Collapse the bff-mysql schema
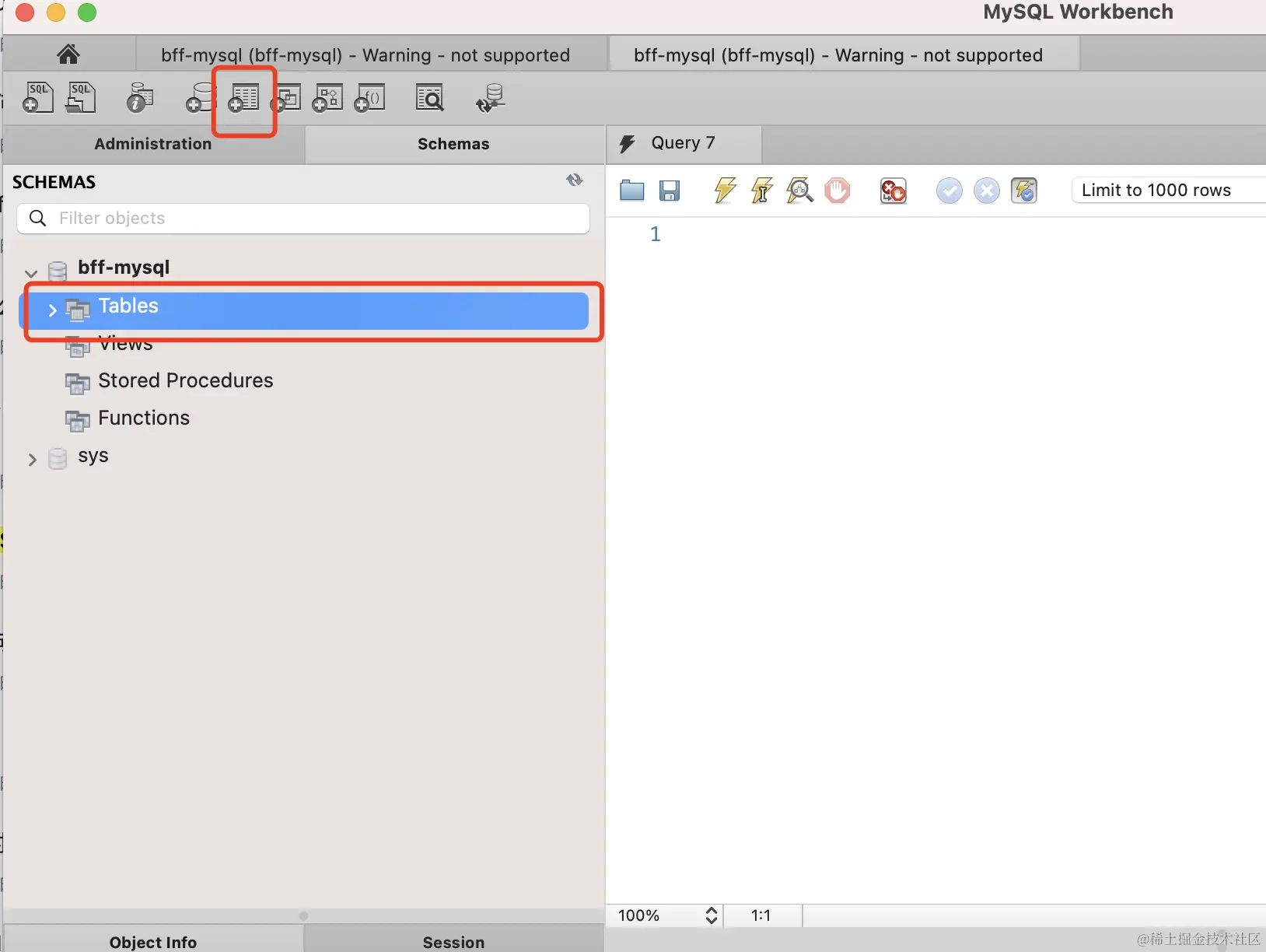 [x=30, y=272]
